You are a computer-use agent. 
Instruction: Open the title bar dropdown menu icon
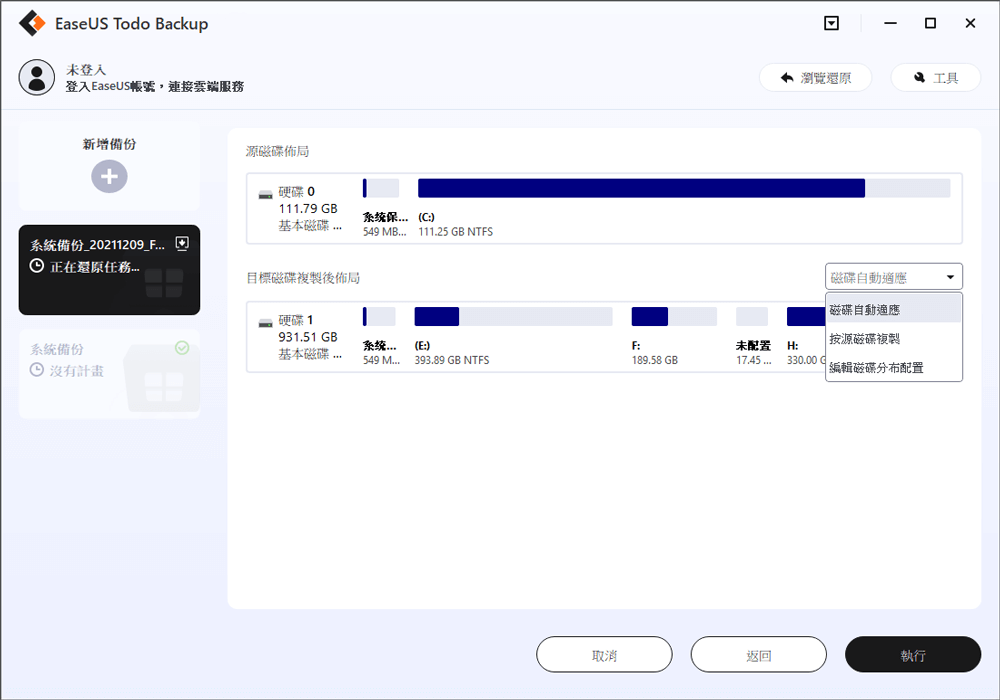coord(831,24)
